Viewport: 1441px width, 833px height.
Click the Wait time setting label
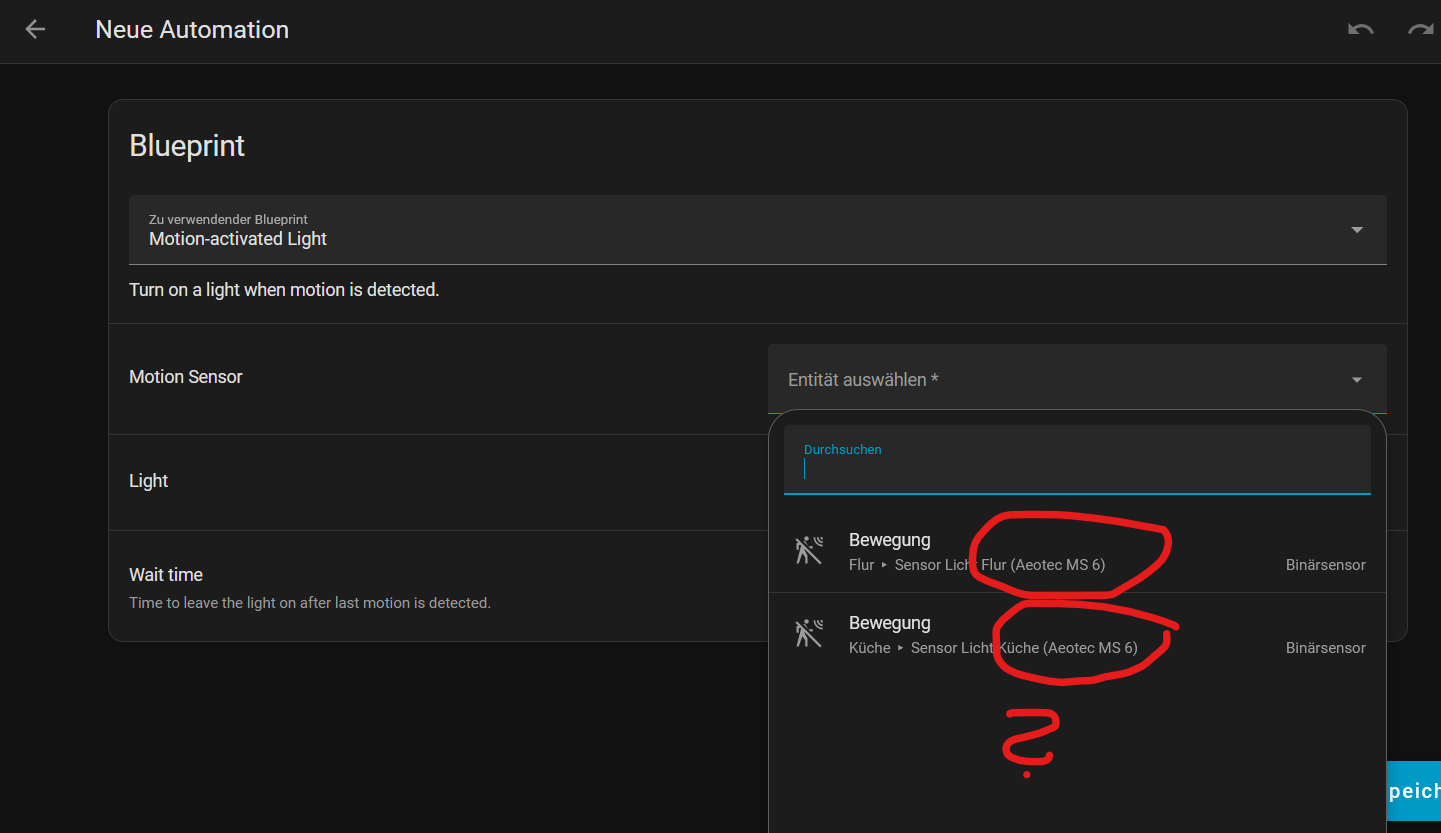[x=166, y=575]
